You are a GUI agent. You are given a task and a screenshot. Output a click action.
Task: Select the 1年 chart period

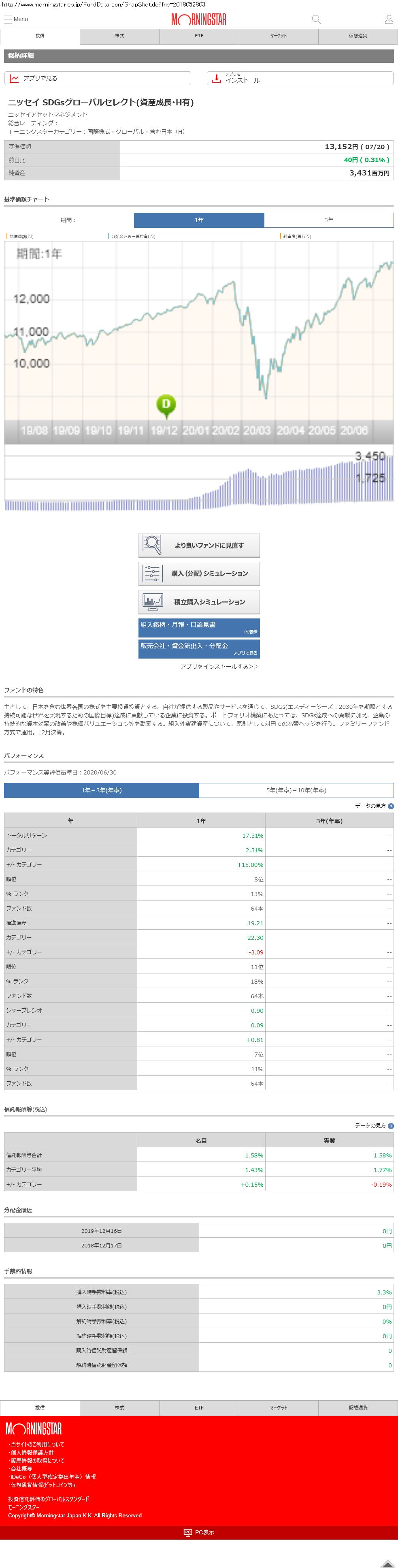(199, 220)
